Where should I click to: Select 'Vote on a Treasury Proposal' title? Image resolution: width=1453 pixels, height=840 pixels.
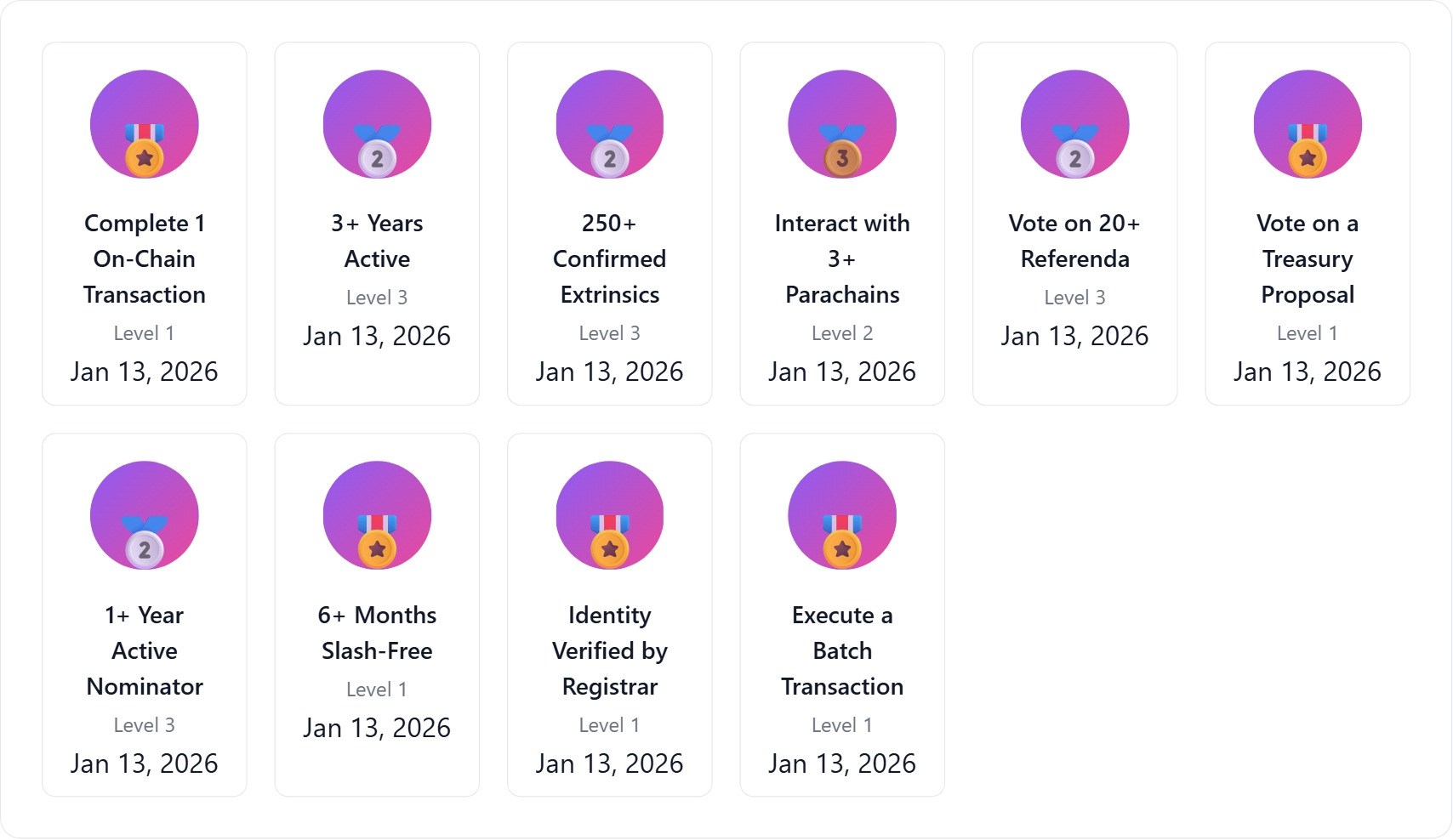click(1308, 258)
